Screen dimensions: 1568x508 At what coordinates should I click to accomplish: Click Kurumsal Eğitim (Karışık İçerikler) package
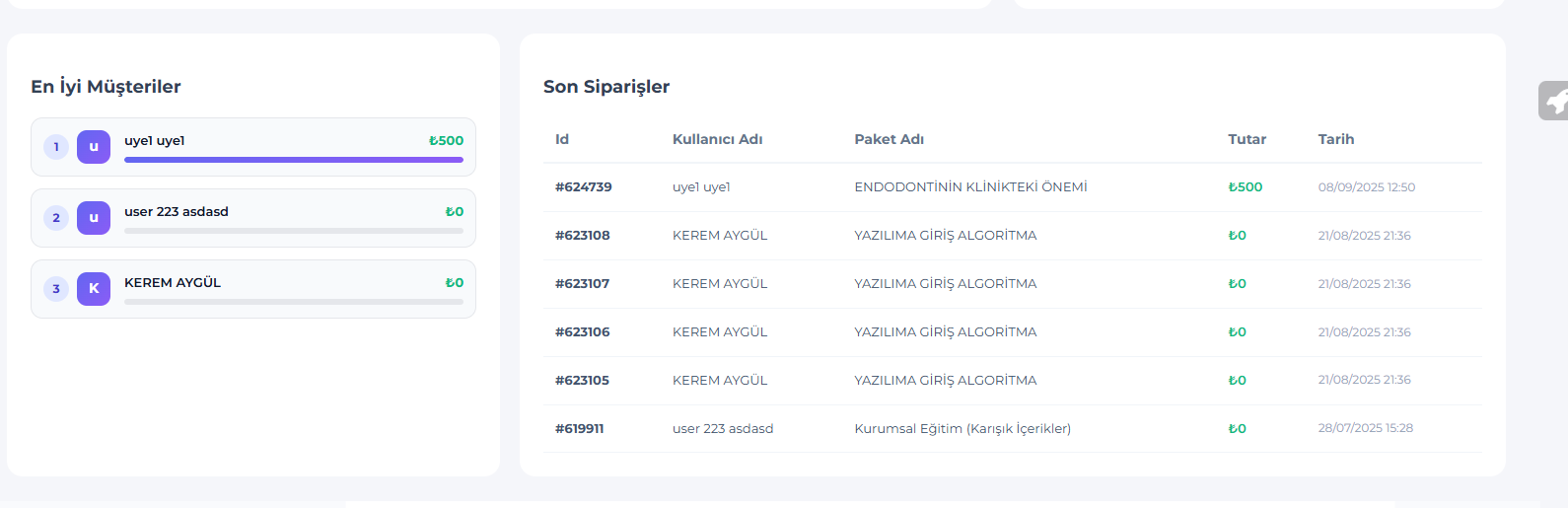[x=962, y=429]
